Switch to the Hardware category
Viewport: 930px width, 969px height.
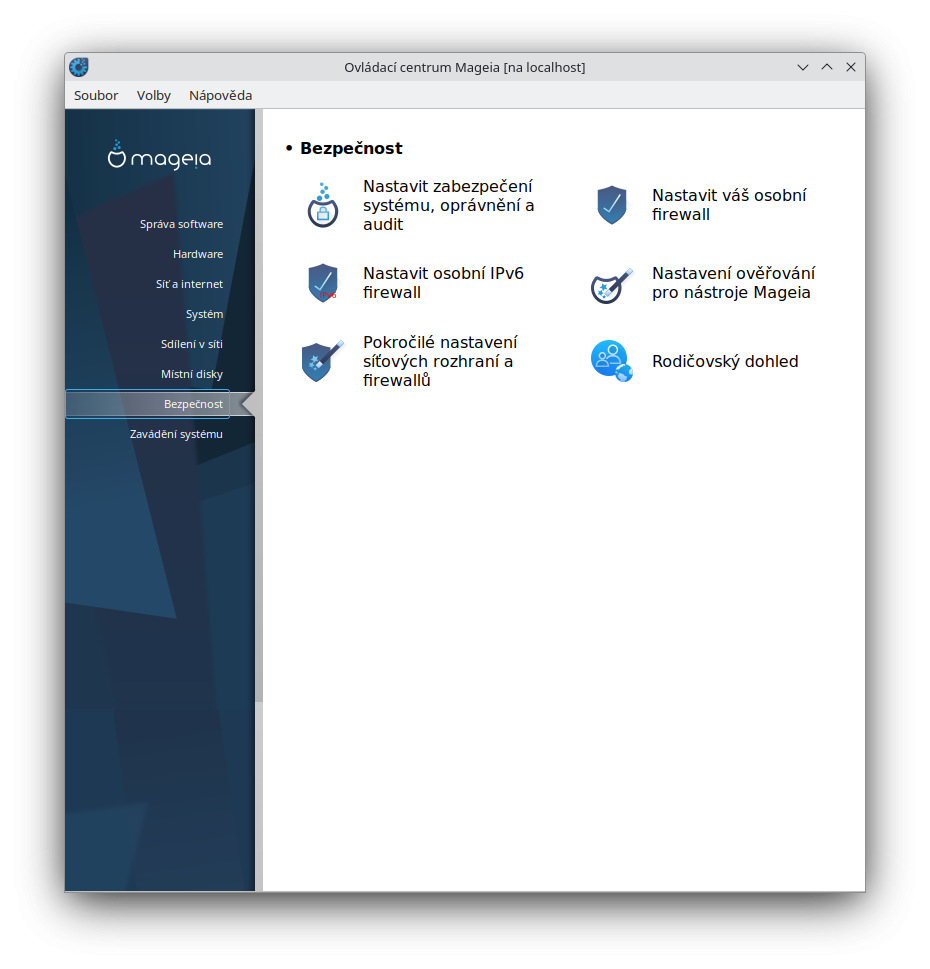[x=197, y=254]
